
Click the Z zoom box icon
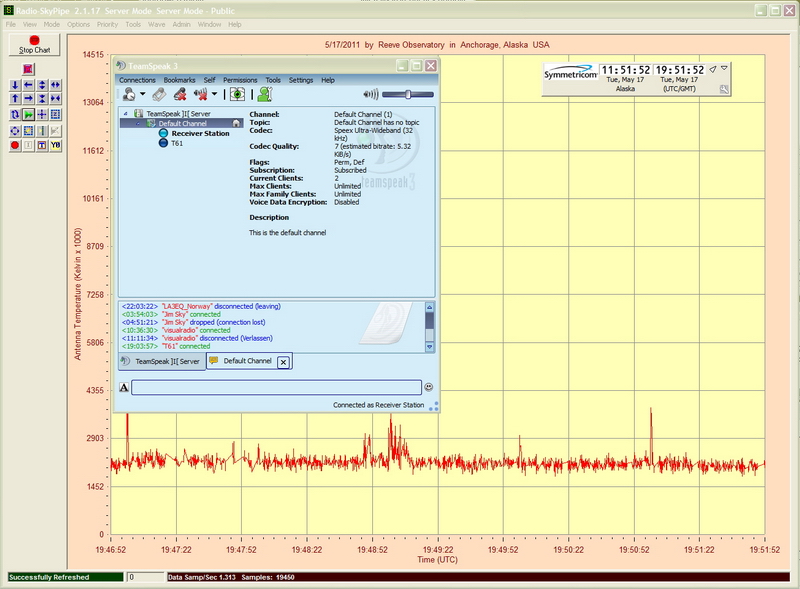pos(56,115)
